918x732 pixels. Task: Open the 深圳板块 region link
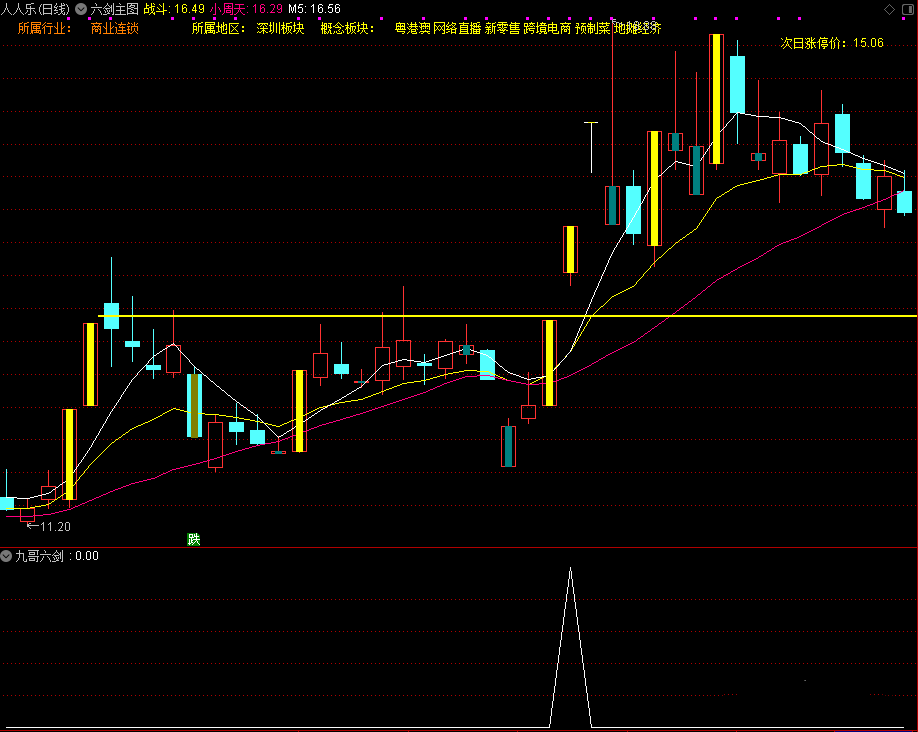pyautogui.click(x=280, y=28)
